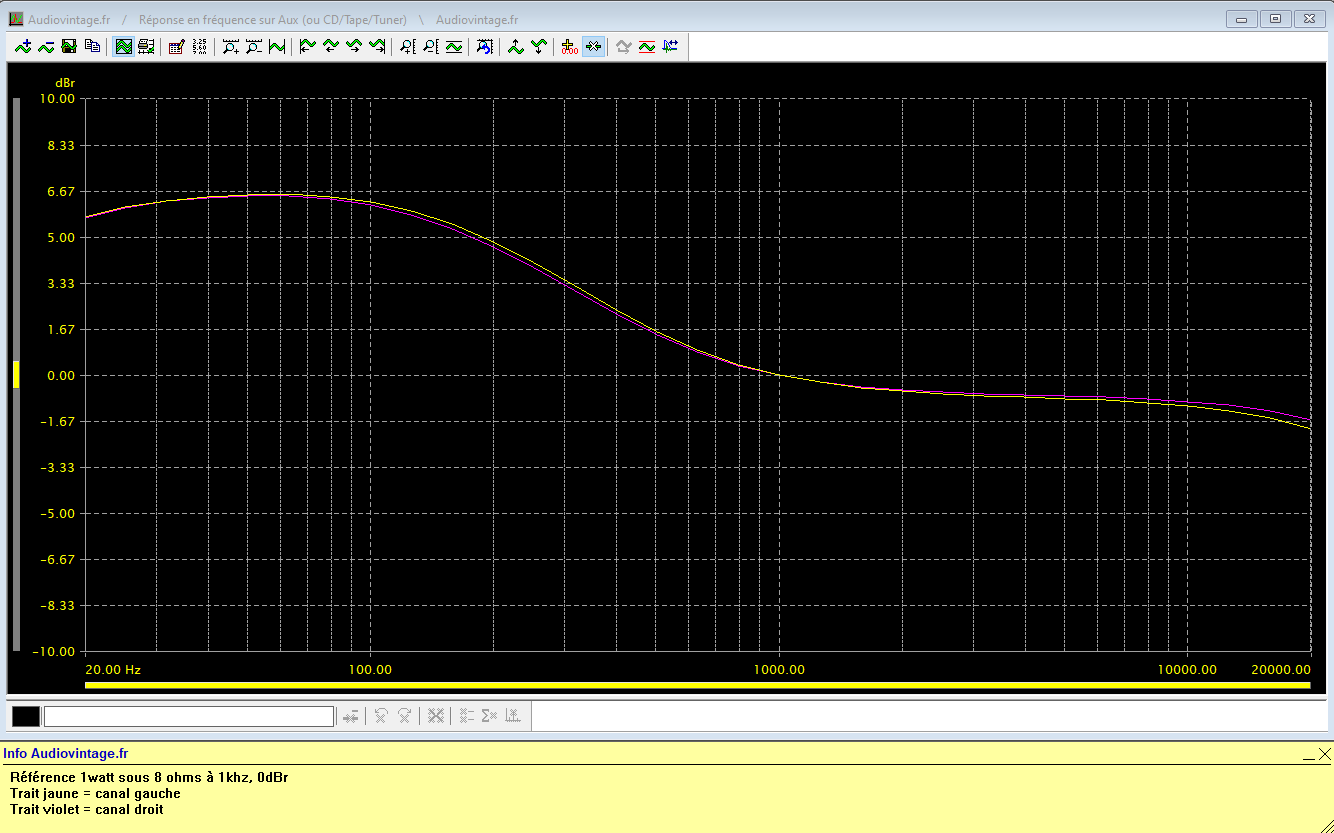
Task: Close the Info Audiovintage.fr panel
Action: tap(1324, 753)
